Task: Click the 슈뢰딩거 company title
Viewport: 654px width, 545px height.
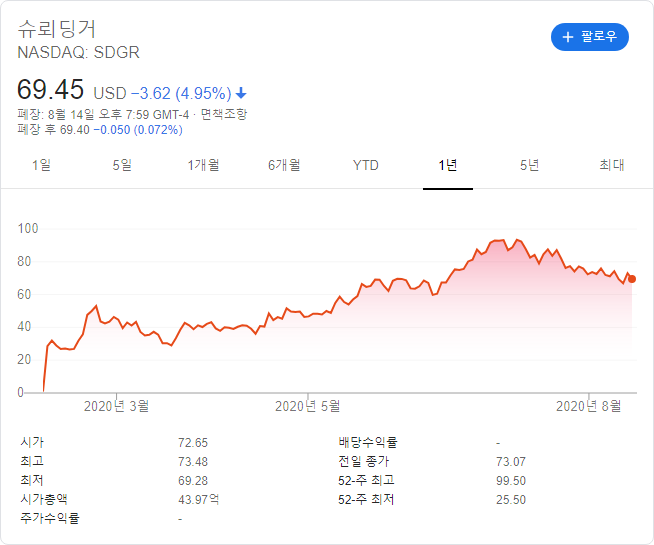Action: point(57,29)
